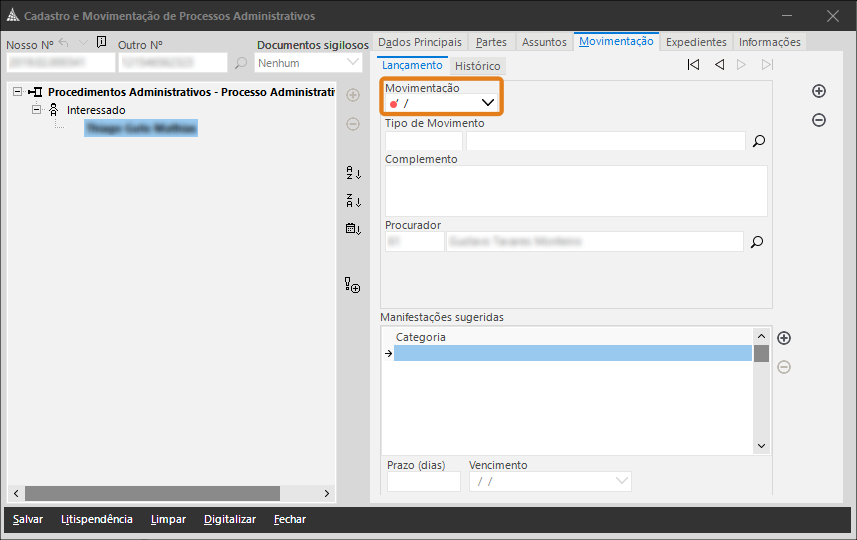Collapse Procedimentos Administrativos tree node

pos(19,91)
